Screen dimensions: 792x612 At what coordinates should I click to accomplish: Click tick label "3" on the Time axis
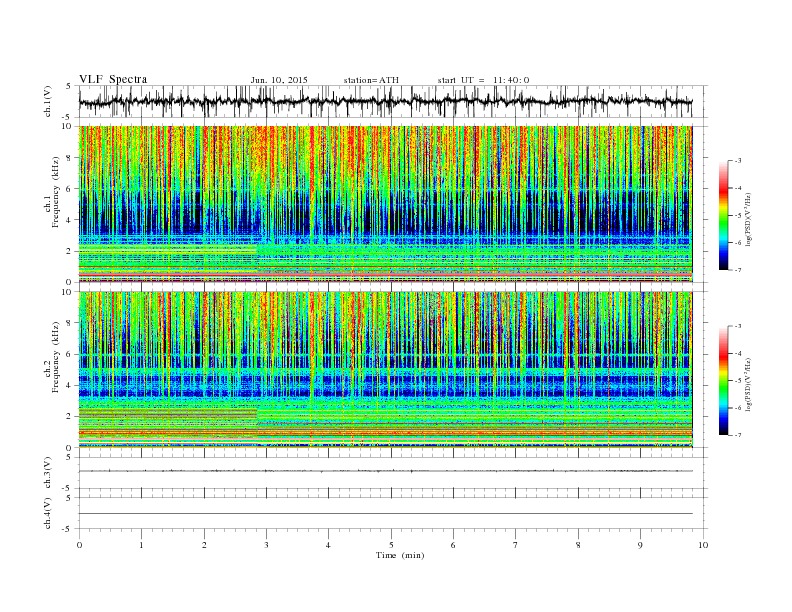266,545
